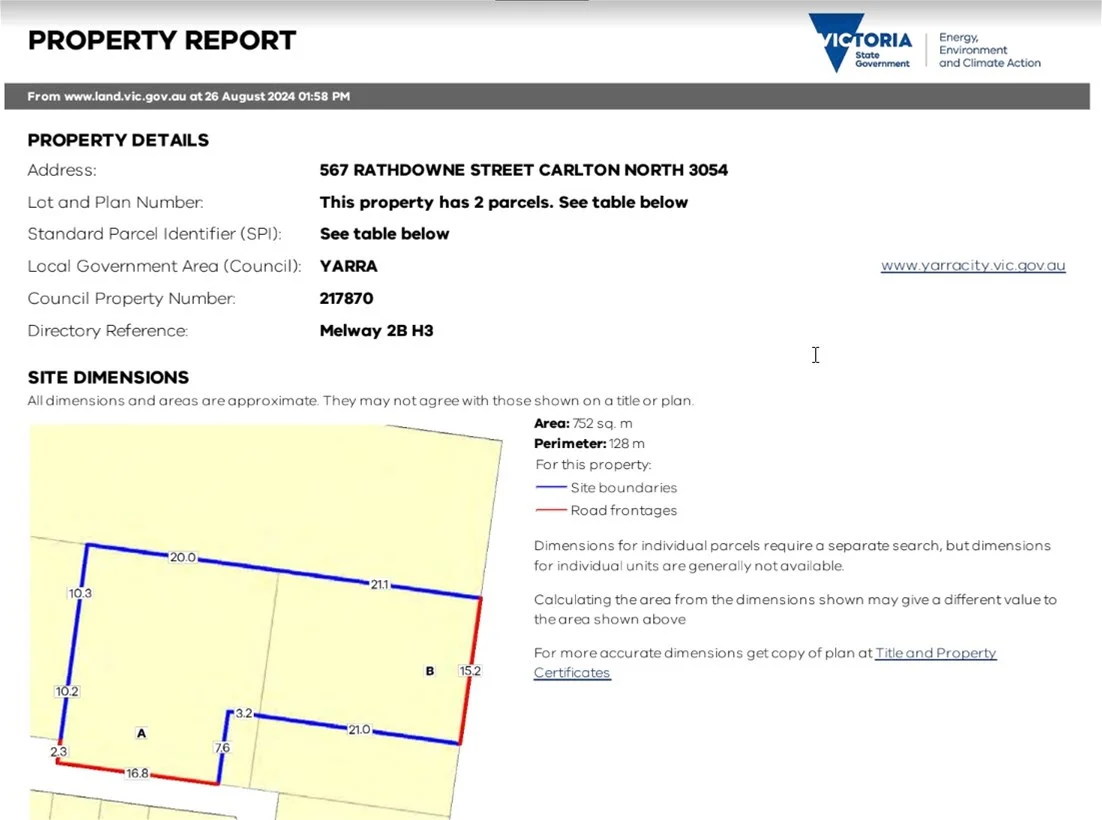
Task: Click the 15.2 road frontage label
Action: pos(469,671)
